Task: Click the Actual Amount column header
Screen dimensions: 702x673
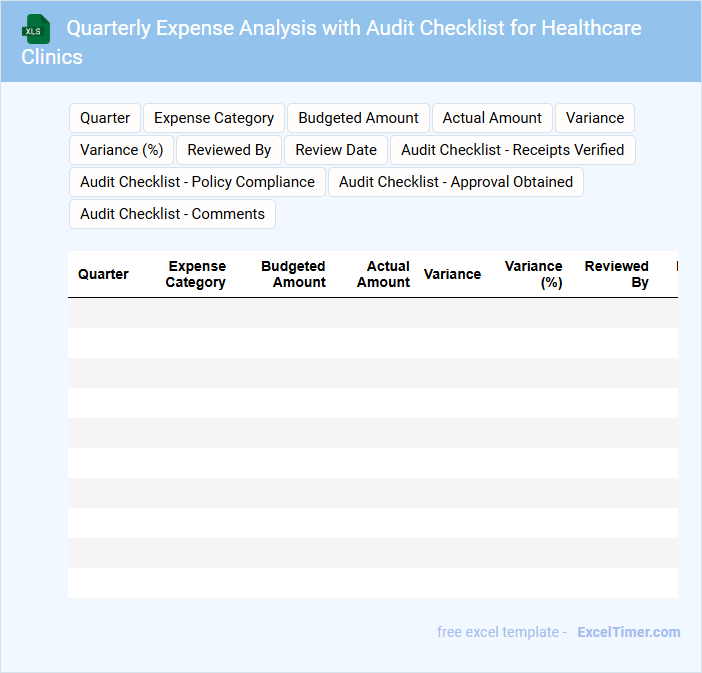Action: pos(384,274)
